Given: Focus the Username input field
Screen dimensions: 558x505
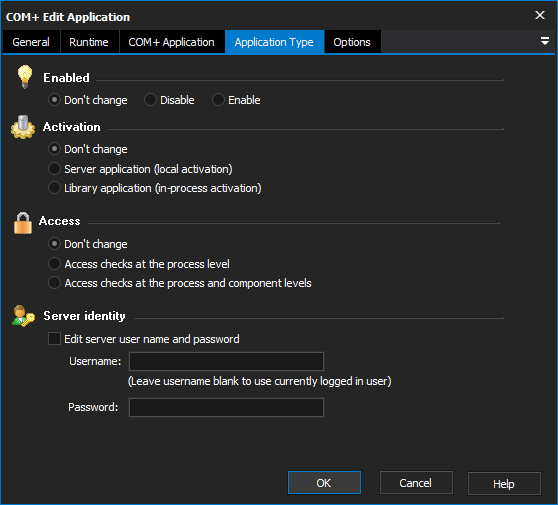Looking at the screenshot, I should pyautogui.click(x=226, y=362).
